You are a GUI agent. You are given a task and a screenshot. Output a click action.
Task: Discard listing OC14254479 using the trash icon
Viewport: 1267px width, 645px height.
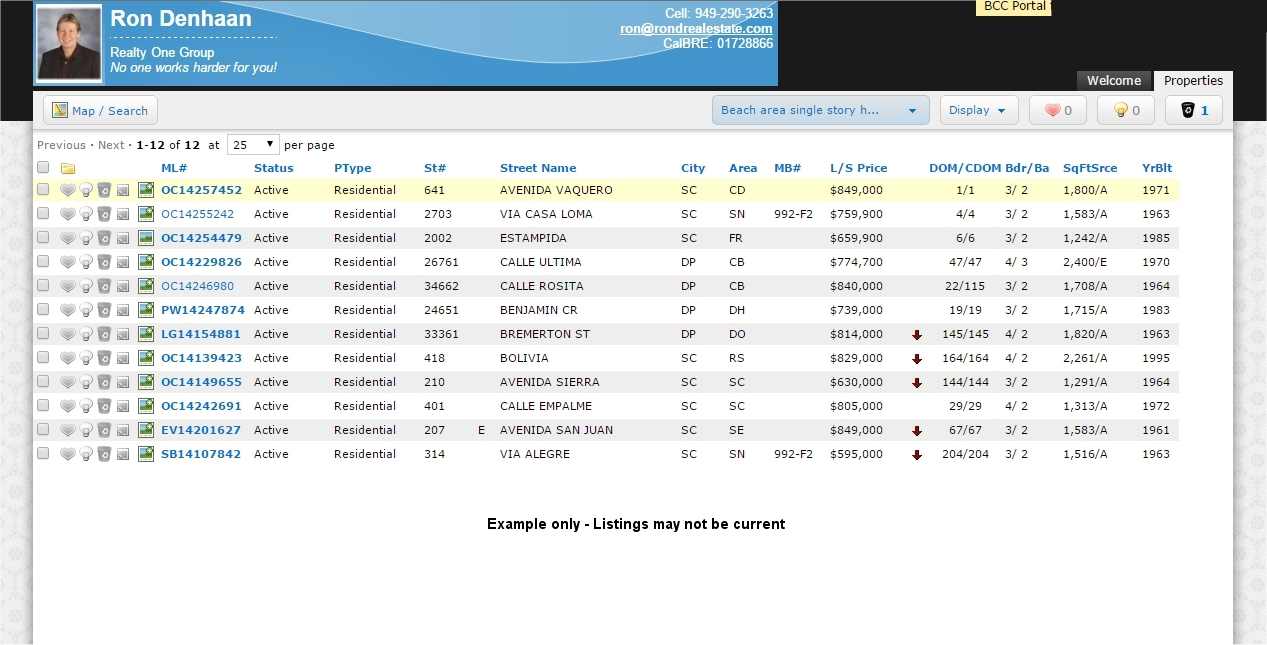[104, 238]
